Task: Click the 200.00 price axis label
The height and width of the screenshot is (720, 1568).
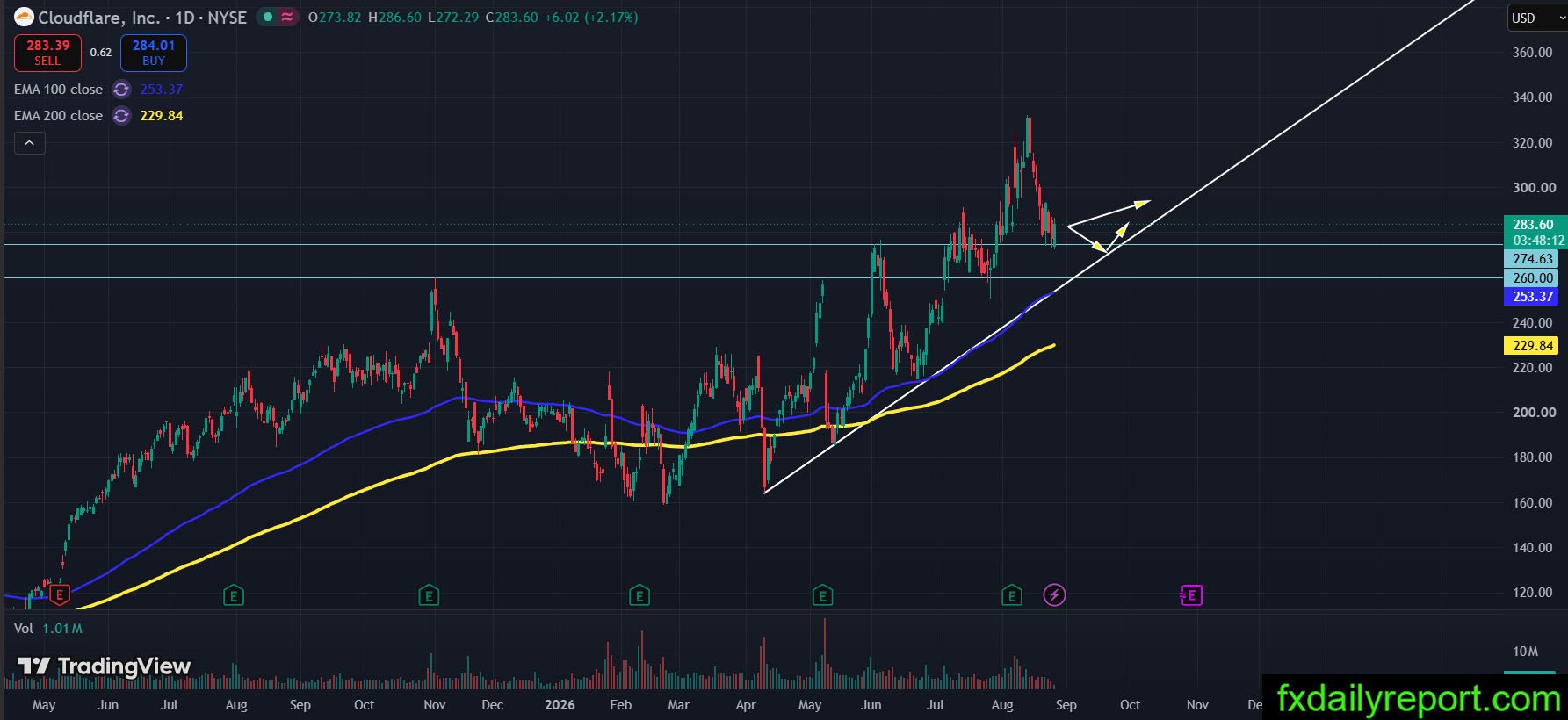Action: click(1534, 413)
